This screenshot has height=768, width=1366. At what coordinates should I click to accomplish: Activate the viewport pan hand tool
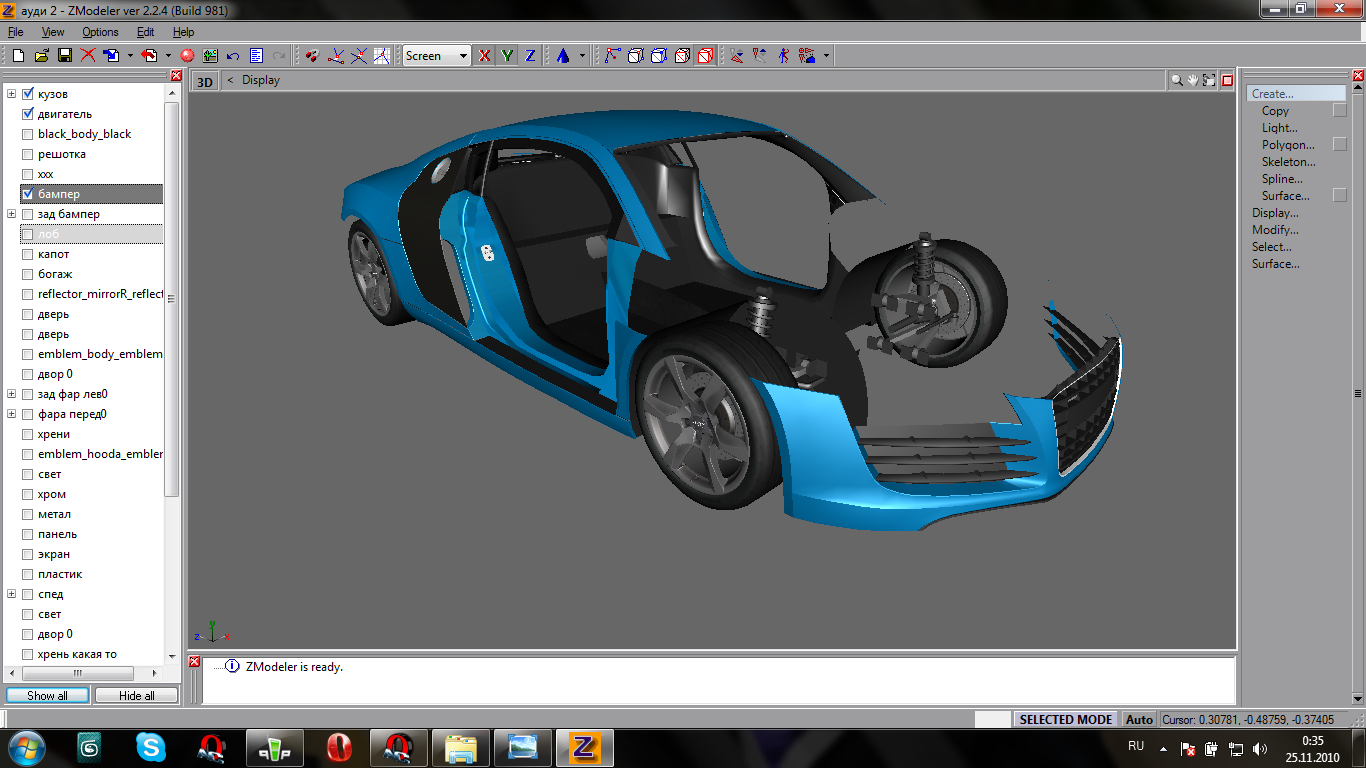click(1193, 80)
